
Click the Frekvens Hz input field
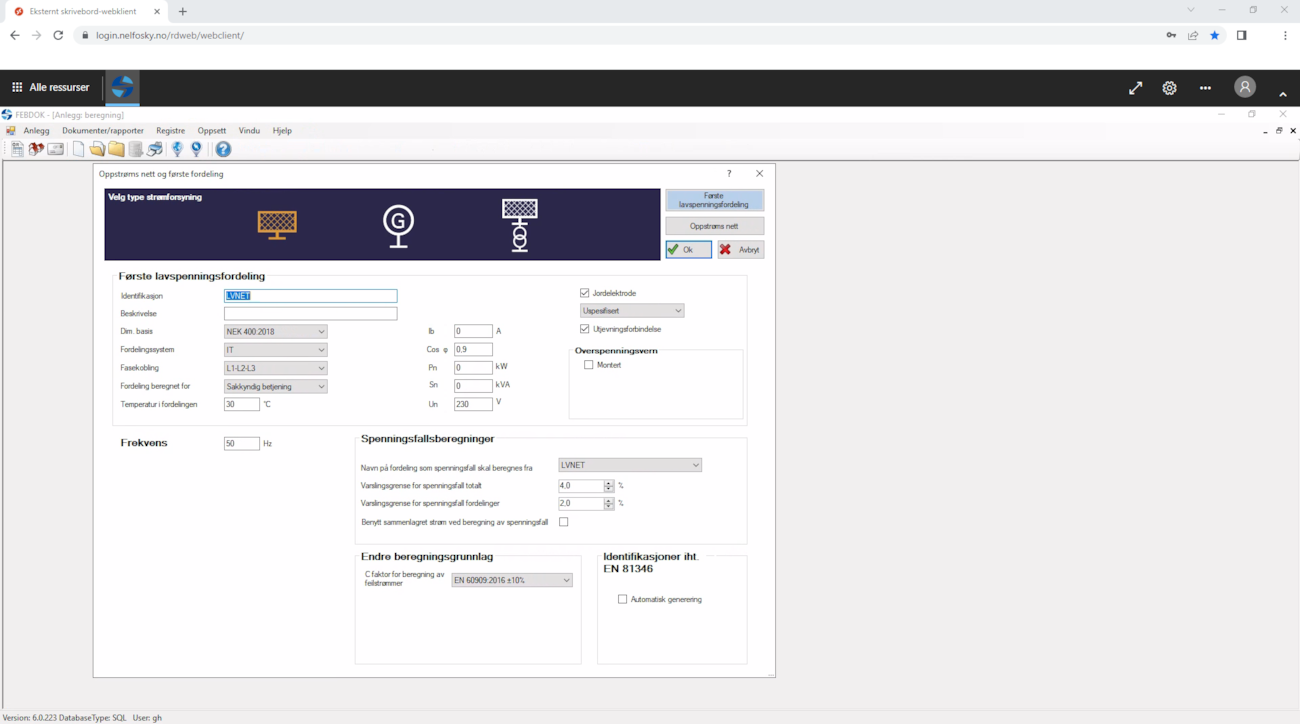click(x=241, y=443)
